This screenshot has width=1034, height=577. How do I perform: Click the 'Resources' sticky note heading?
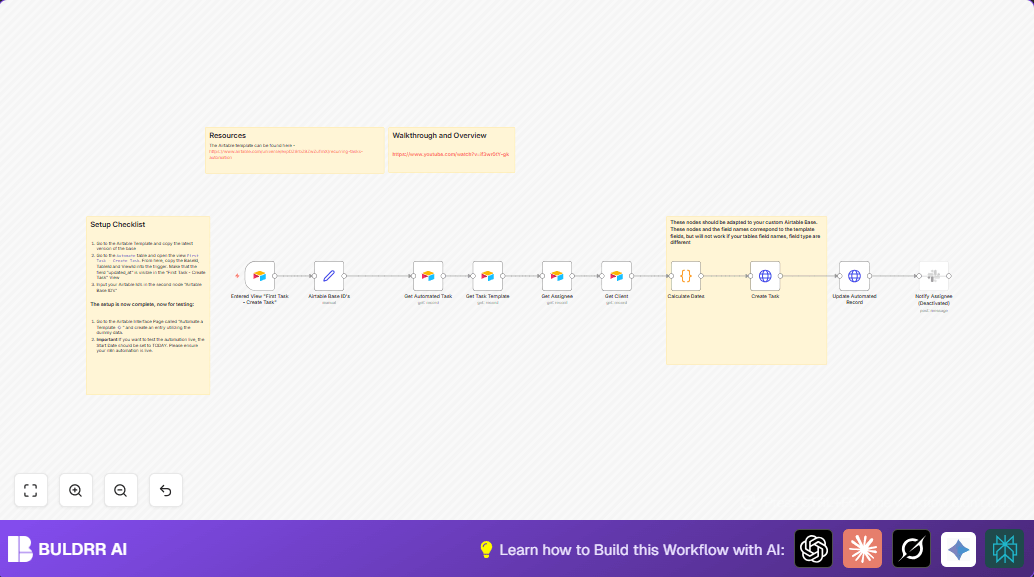(228, 135)
